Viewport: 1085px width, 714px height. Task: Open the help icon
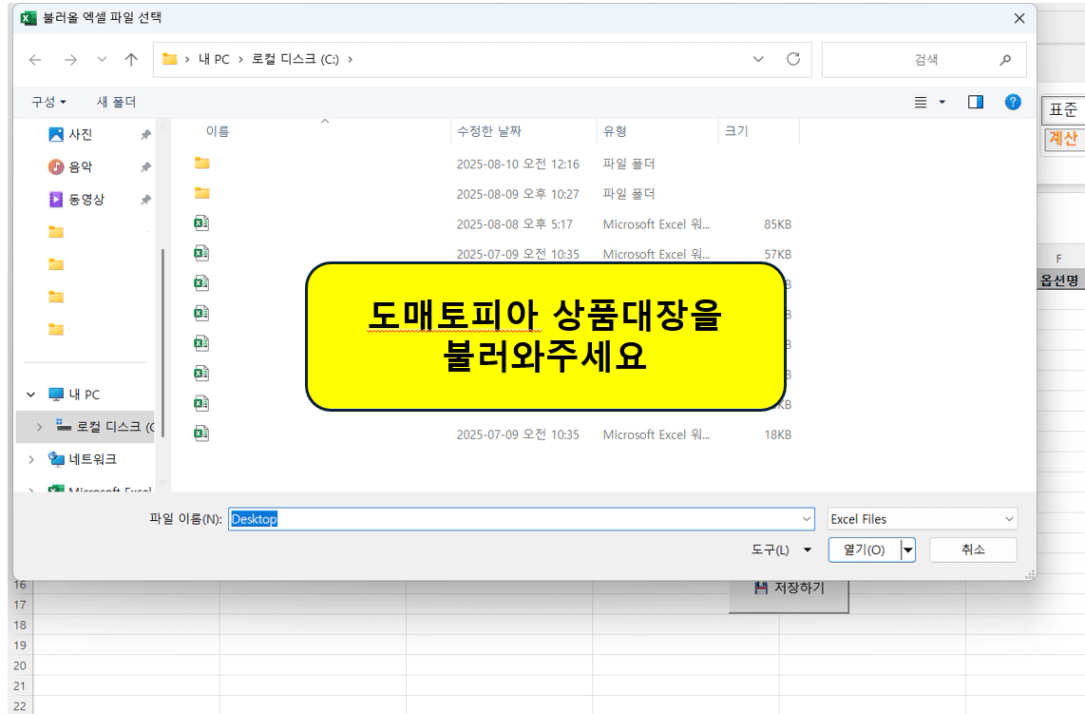tap(1012, 102)
